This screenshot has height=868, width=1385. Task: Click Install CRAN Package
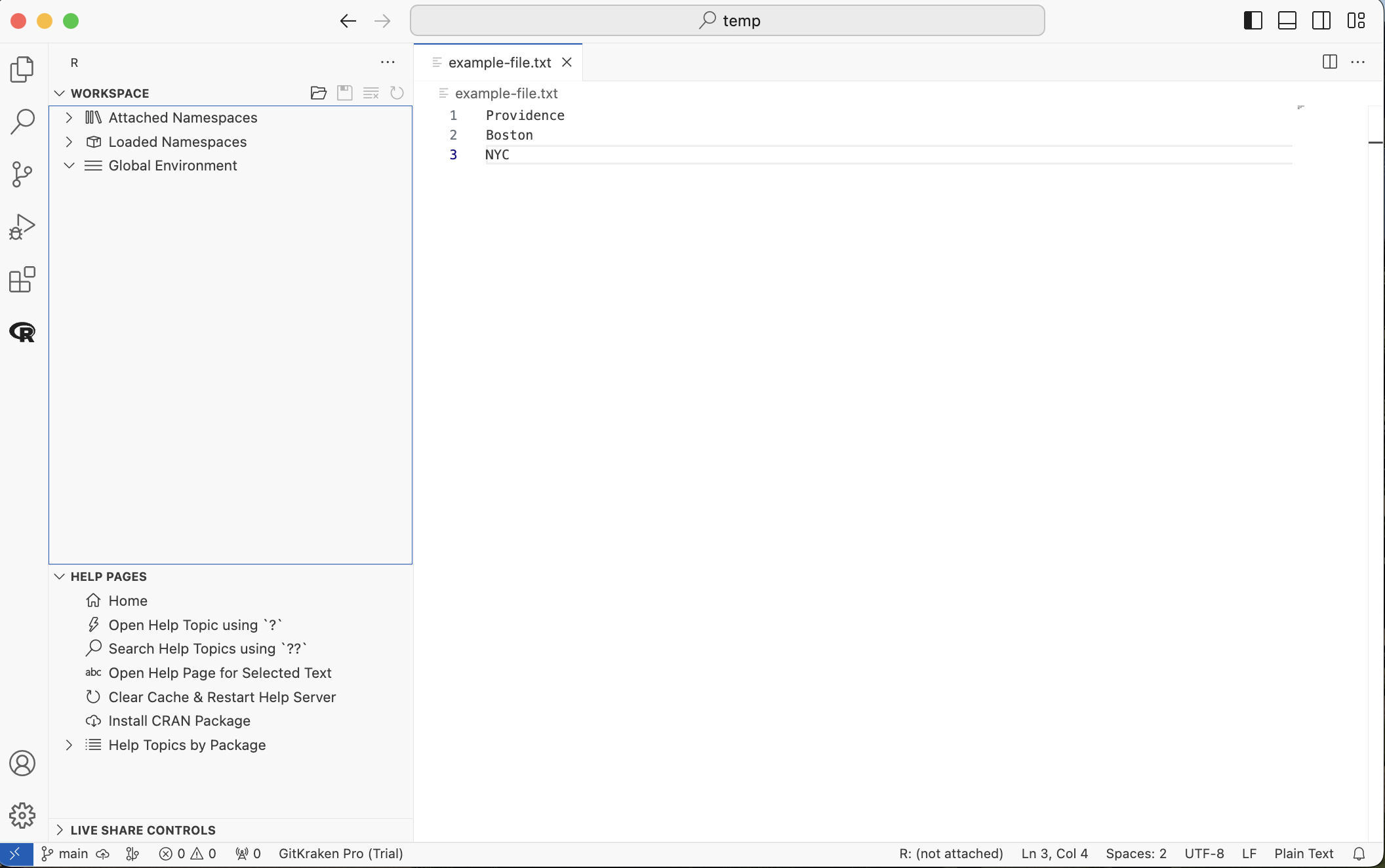(179, 721)
